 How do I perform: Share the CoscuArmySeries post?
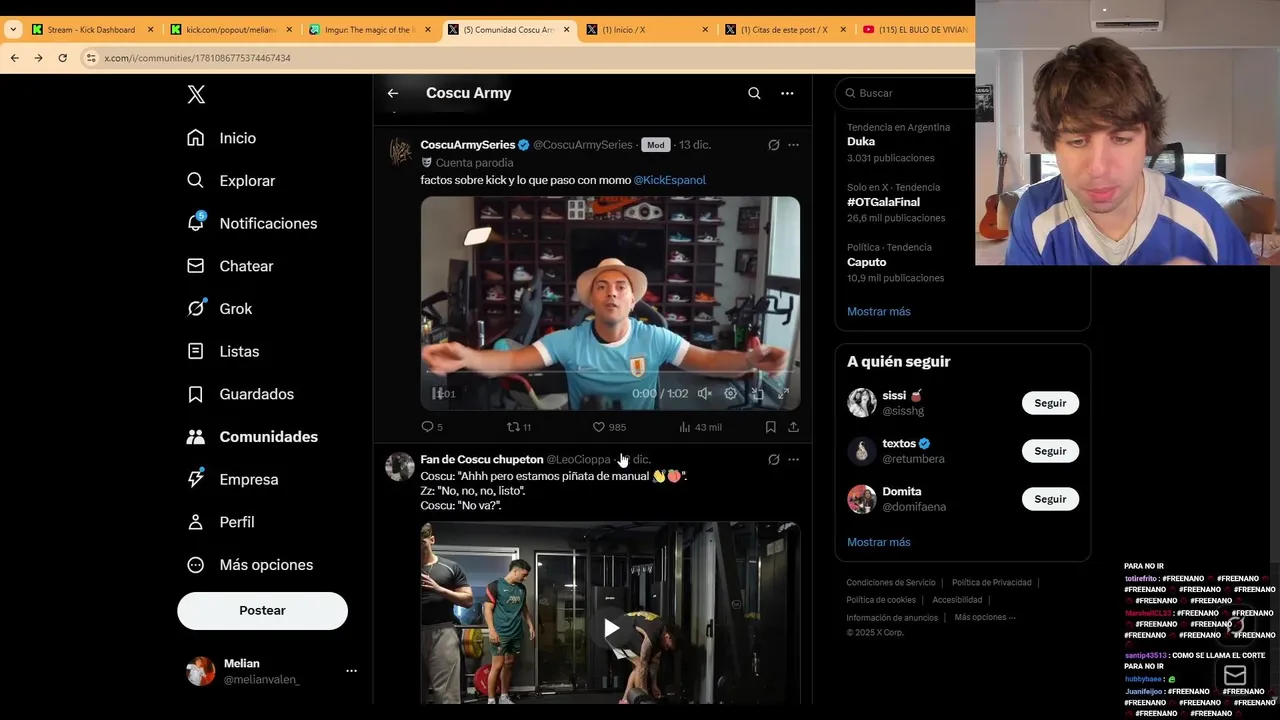793,427
